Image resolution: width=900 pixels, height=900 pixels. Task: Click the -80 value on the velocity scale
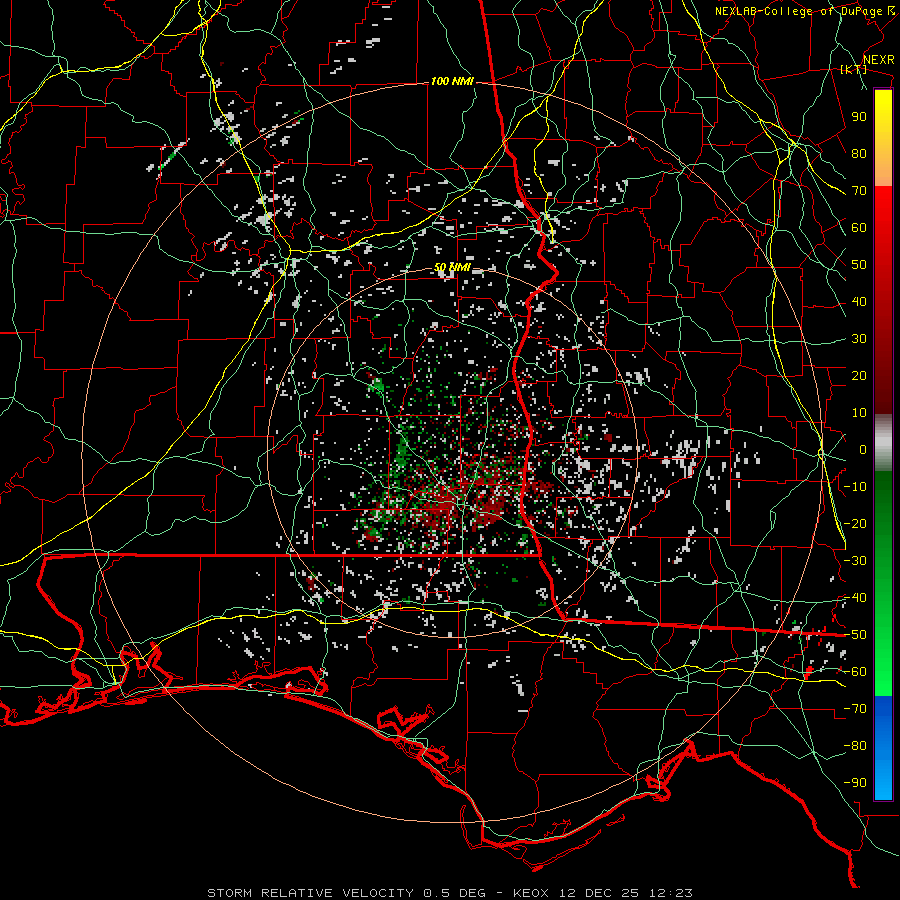click(855, 746)
